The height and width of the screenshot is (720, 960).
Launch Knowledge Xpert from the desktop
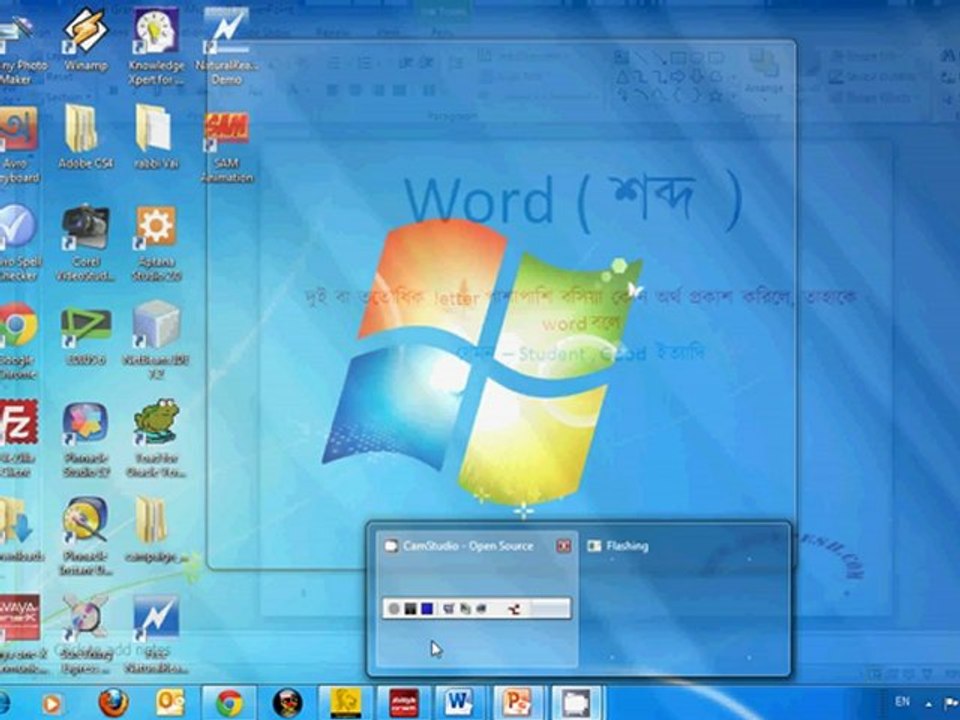tap(156, 47)
